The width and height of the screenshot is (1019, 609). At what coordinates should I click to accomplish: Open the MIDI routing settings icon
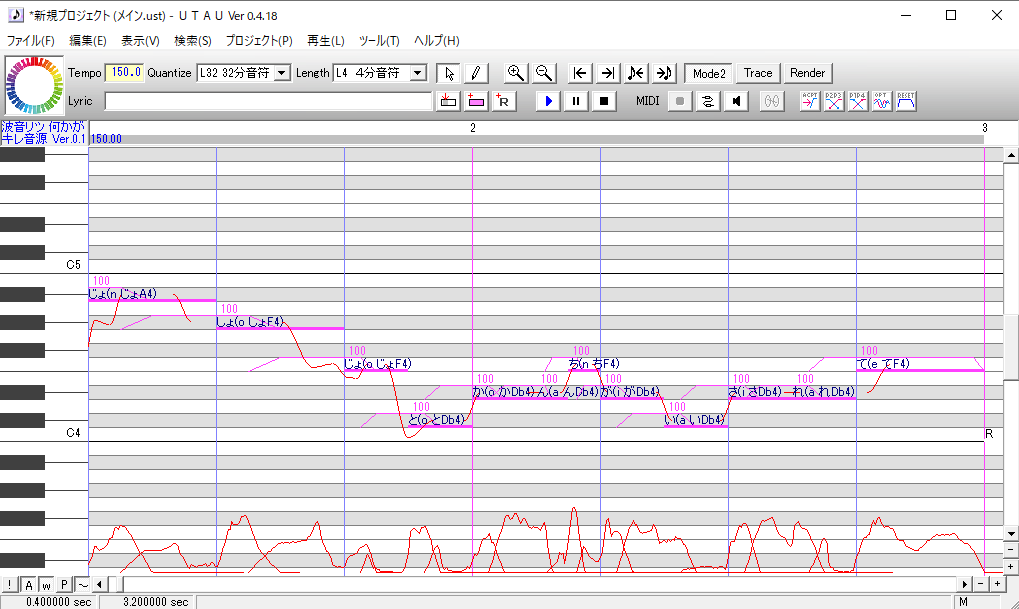click(708, 101)
